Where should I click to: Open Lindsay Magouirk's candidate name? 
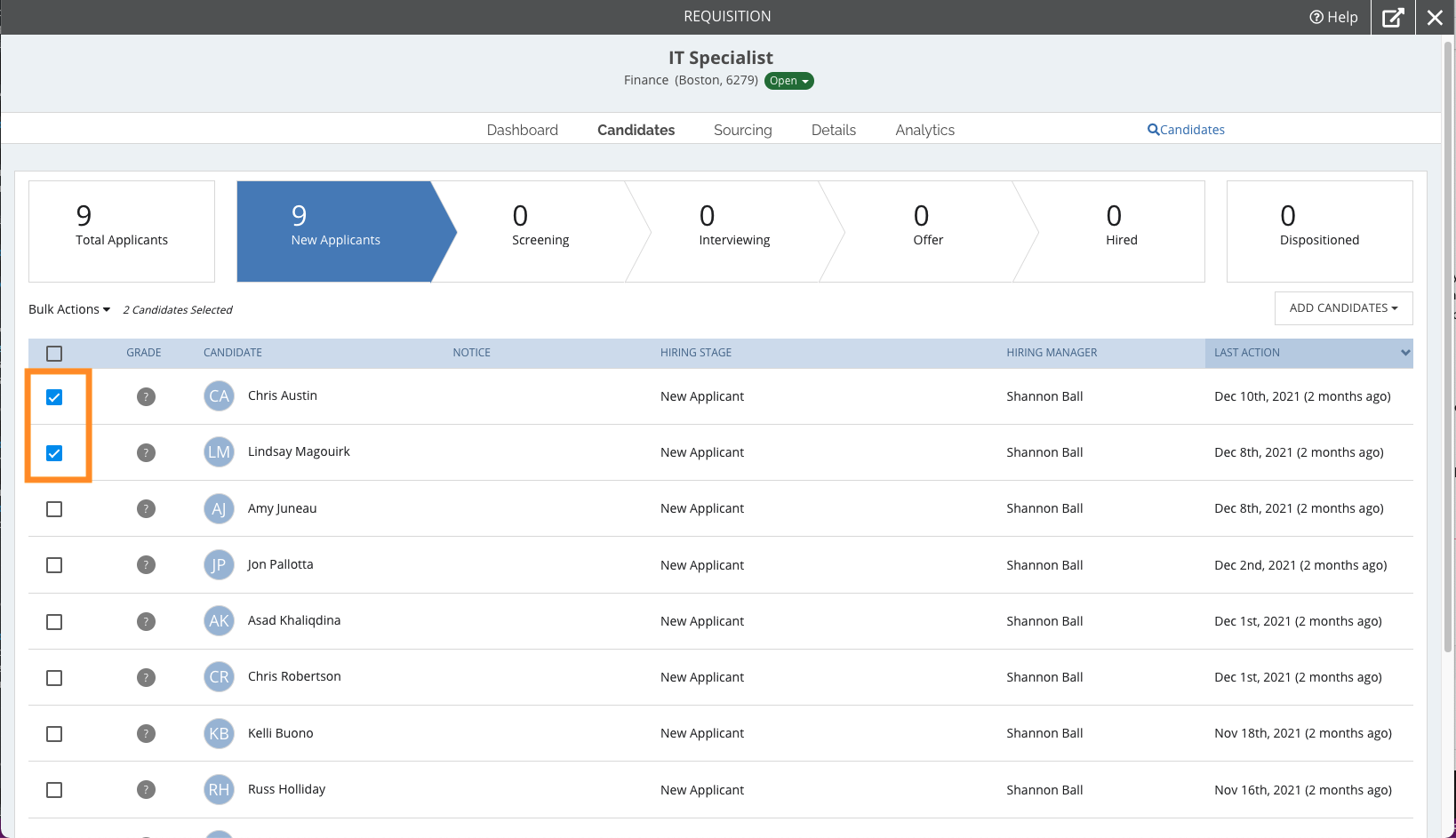299,451
